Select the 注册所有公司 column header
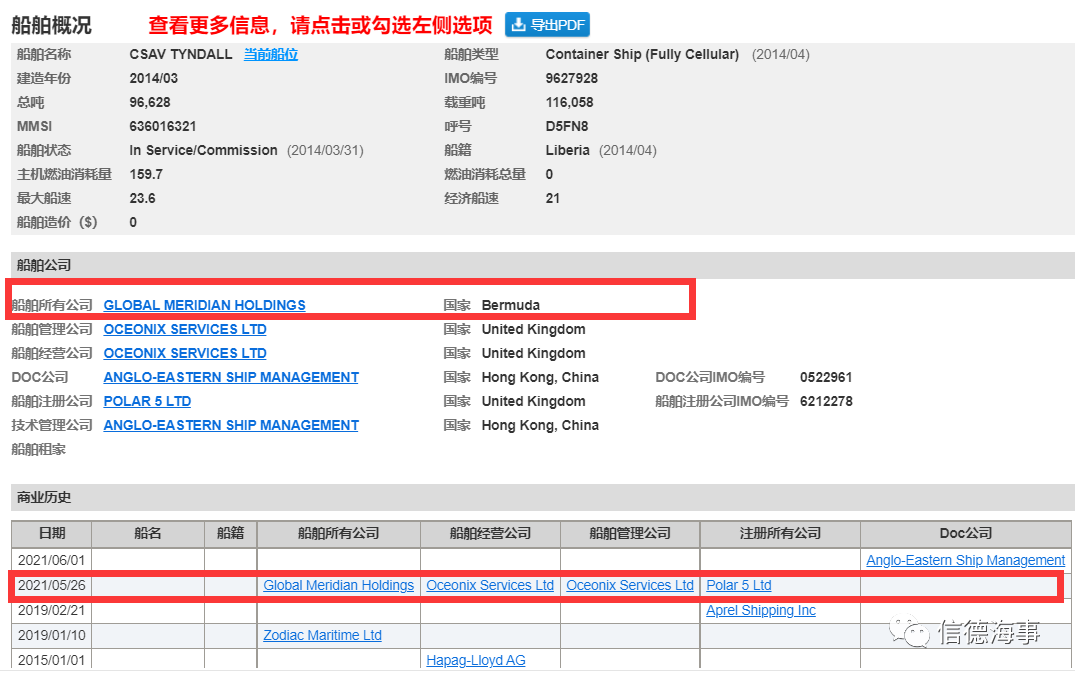The width and height of the screenshot is (1075, 679). (x=780, y=534)
